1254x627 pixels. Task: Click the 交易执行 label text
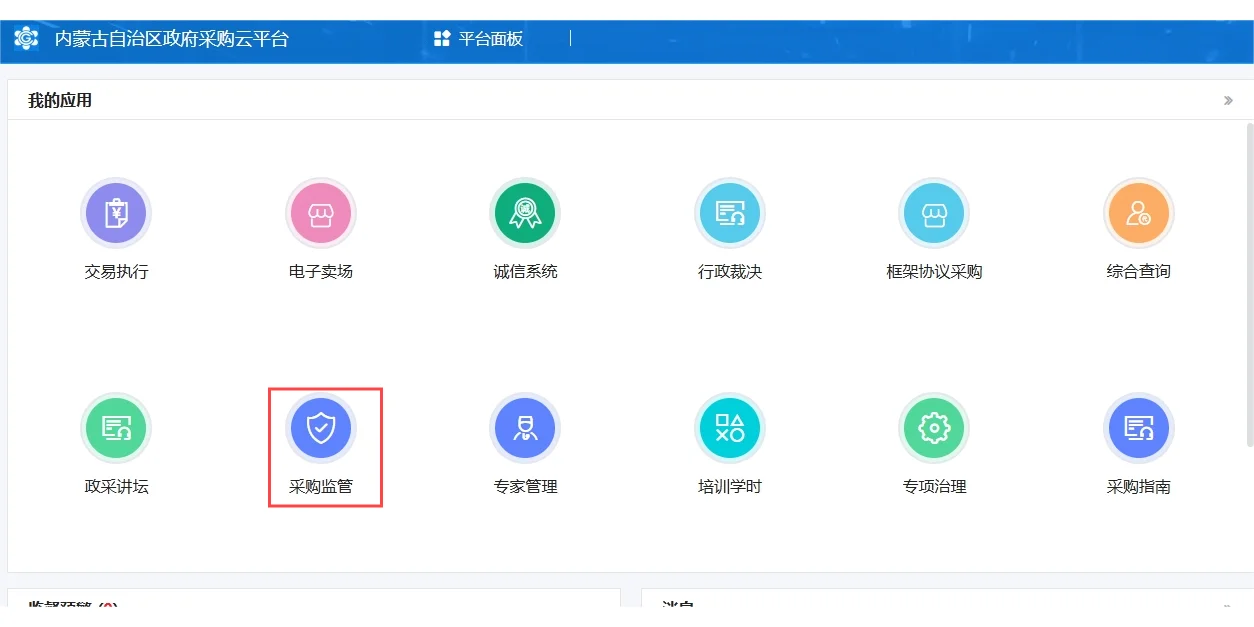tap(116, 272)
